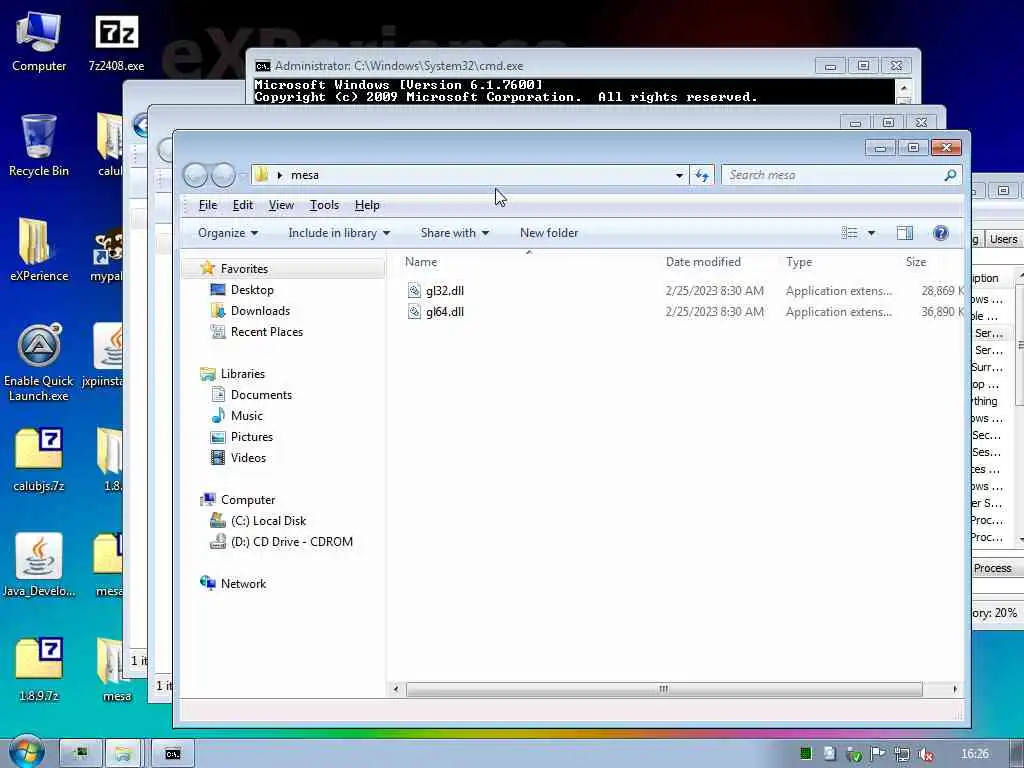Click the Back navigation arrow in mesa window

pos(195,175)
